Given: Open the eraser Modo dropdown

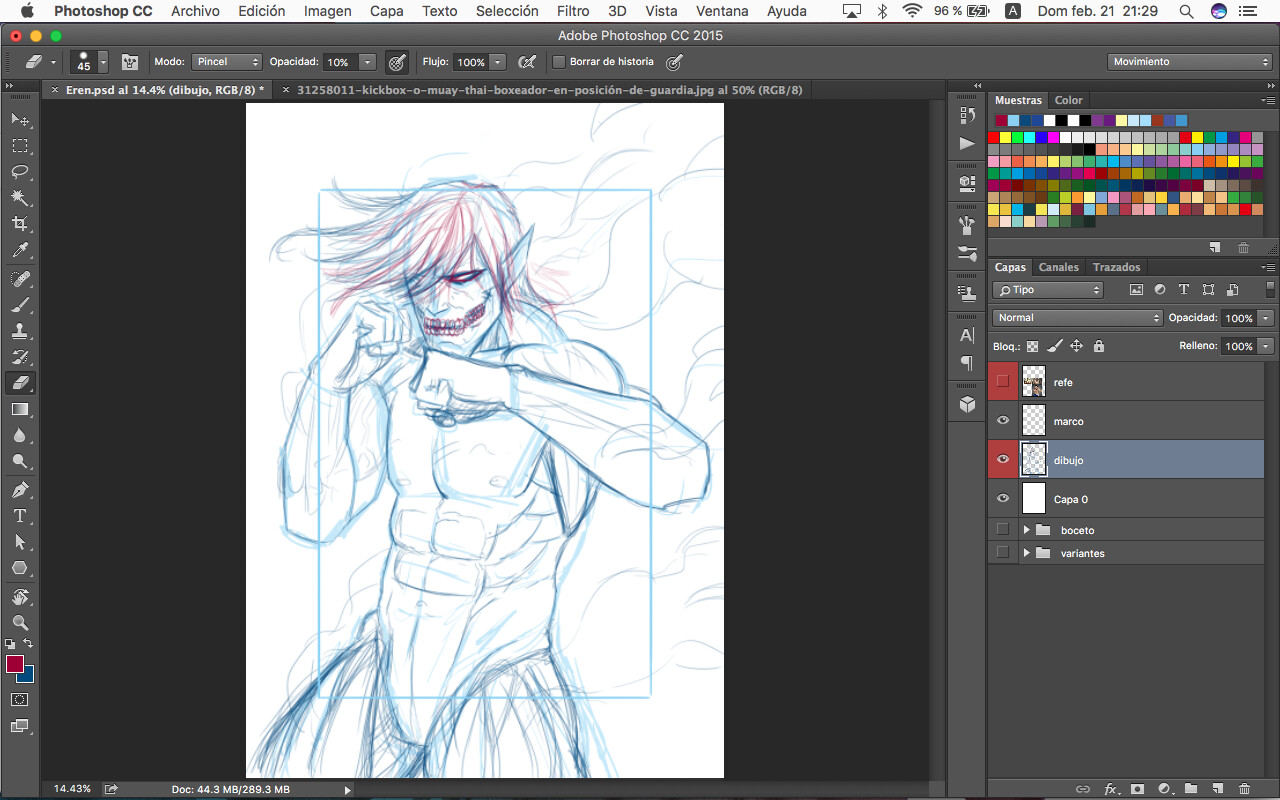Looking at the screenshot, I should 226,62.
